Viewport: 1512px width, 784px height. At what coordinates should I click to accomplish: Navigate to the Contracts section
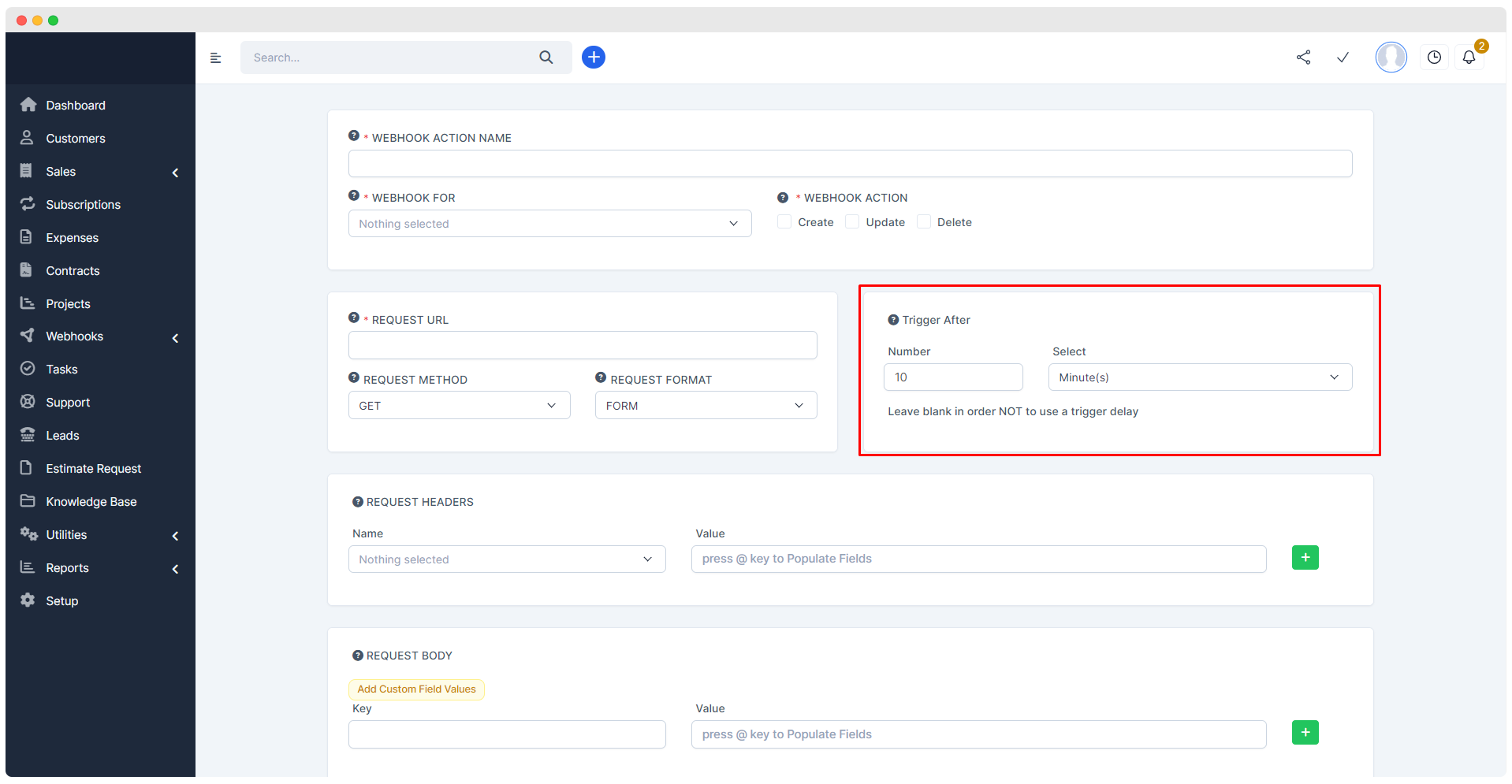(72, 270)
